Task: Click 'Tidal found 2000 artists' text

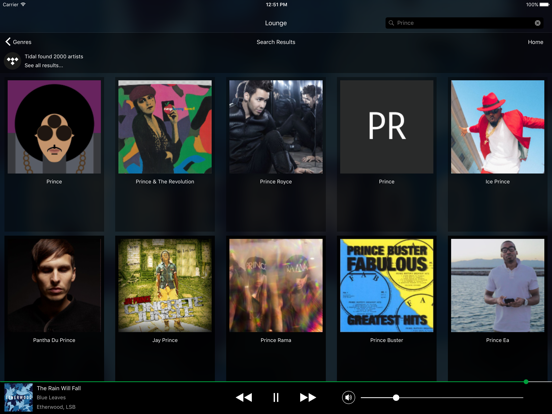Action: (x=54, y=56)
